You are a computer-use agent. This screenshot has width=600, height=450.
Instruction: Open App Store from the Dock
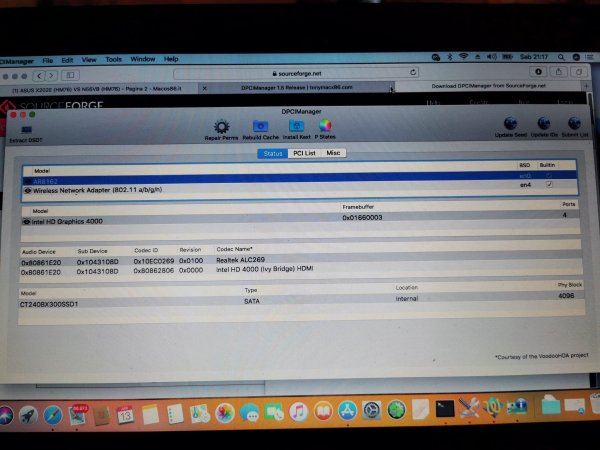(x=347, y=411)
